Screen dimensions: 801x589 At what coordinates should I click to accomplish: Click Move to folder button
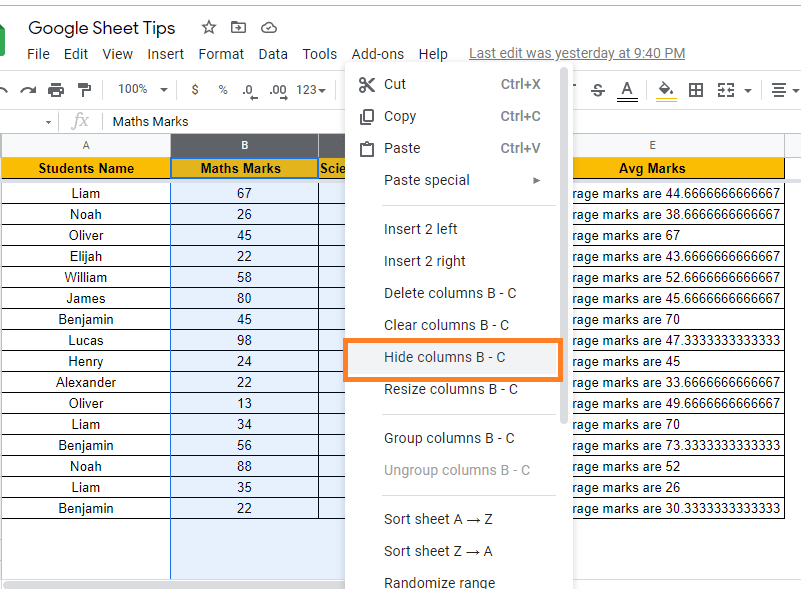(239, 27)
